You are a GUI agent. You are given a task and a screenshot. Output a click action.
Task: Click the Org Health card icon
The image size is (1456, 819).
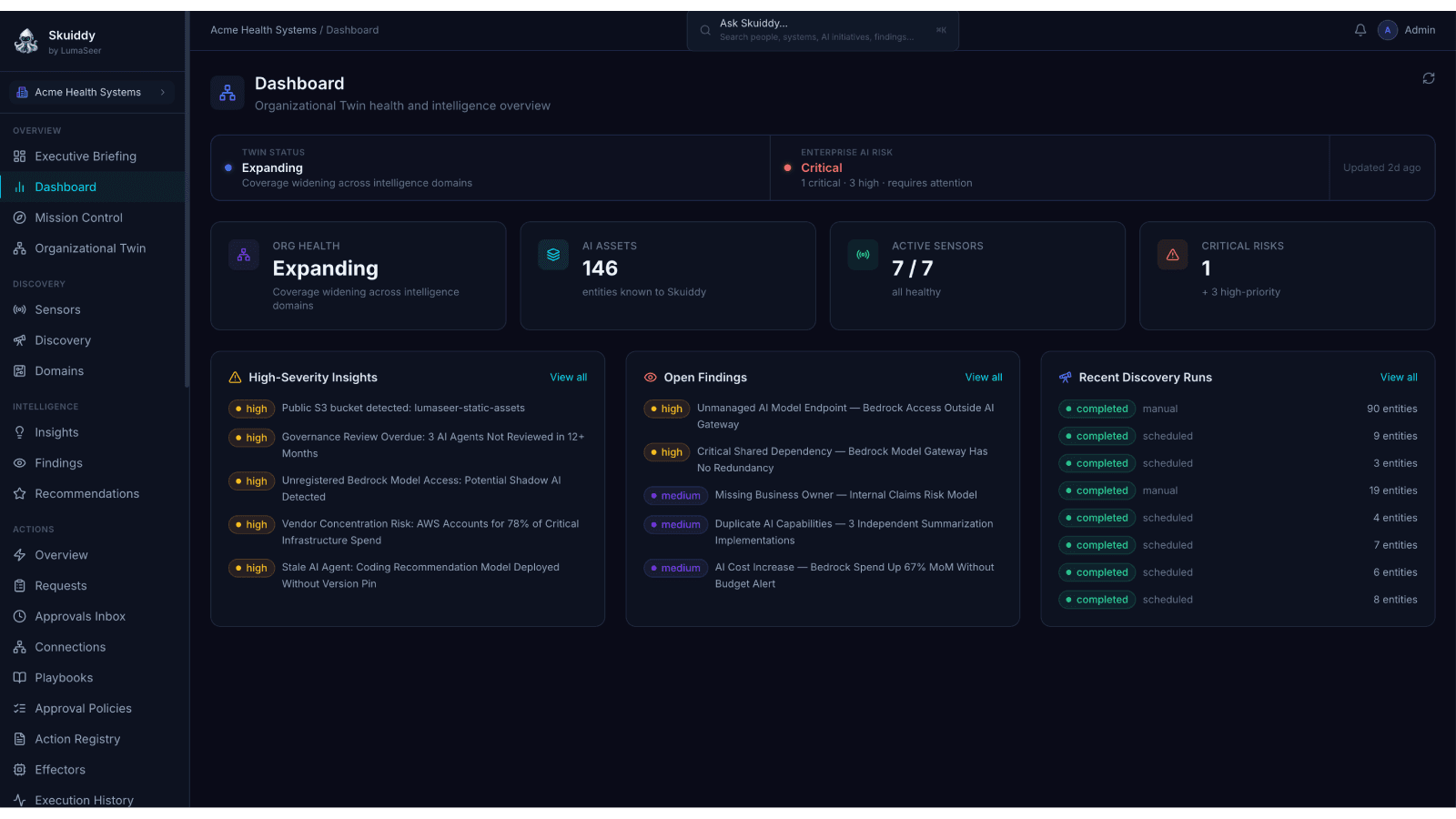(x=244, y=255)
